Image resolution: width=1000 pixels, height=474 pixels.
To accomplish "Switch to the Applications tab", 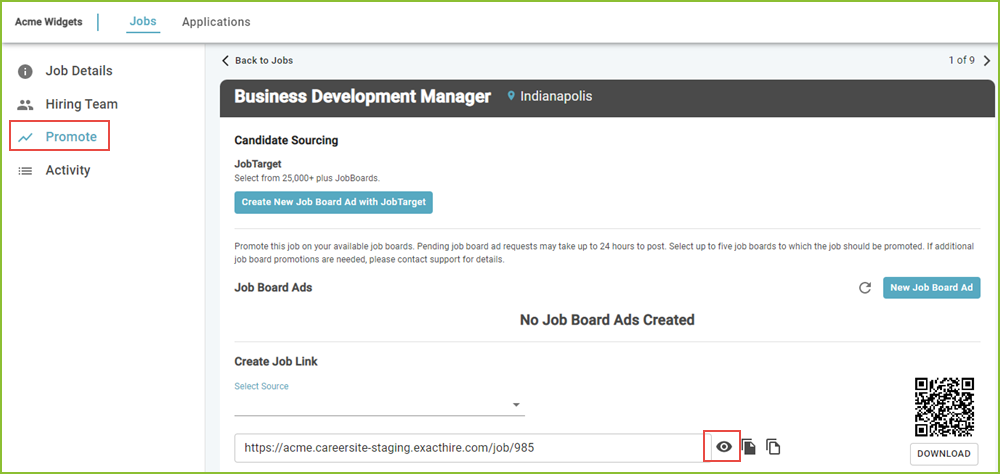I will coord(216,22).
